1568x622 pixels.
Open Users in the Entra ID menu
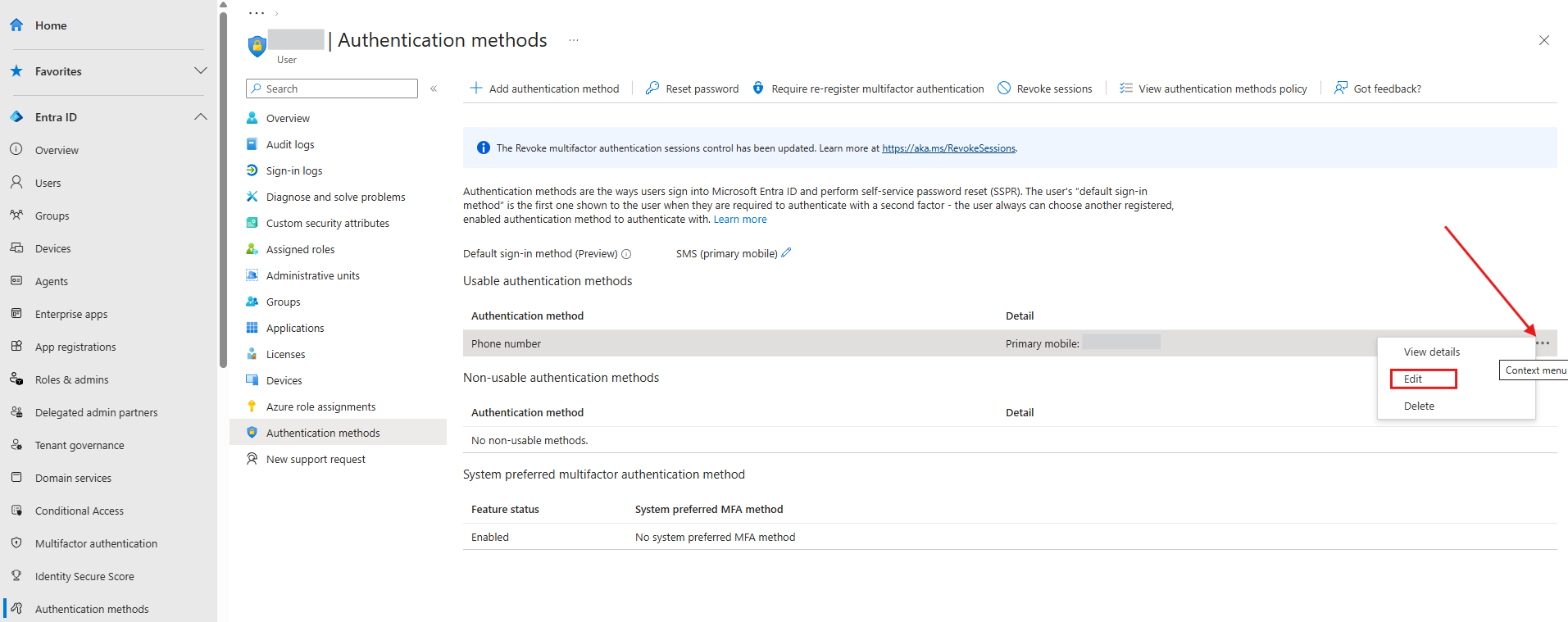(48, 183)
